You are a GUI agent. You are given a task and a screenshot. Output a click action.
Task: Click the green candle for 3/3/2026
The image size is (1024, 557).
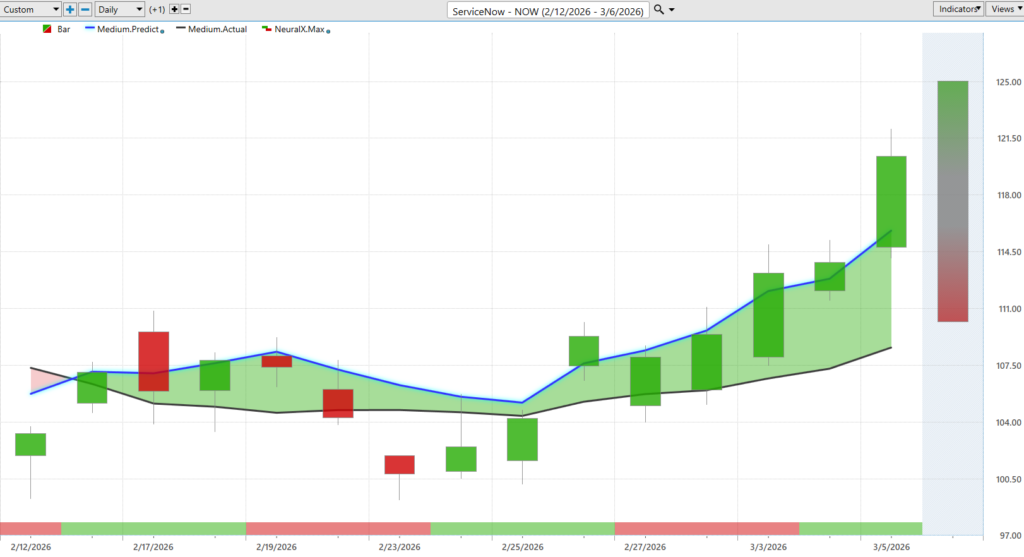click(768, 315)
